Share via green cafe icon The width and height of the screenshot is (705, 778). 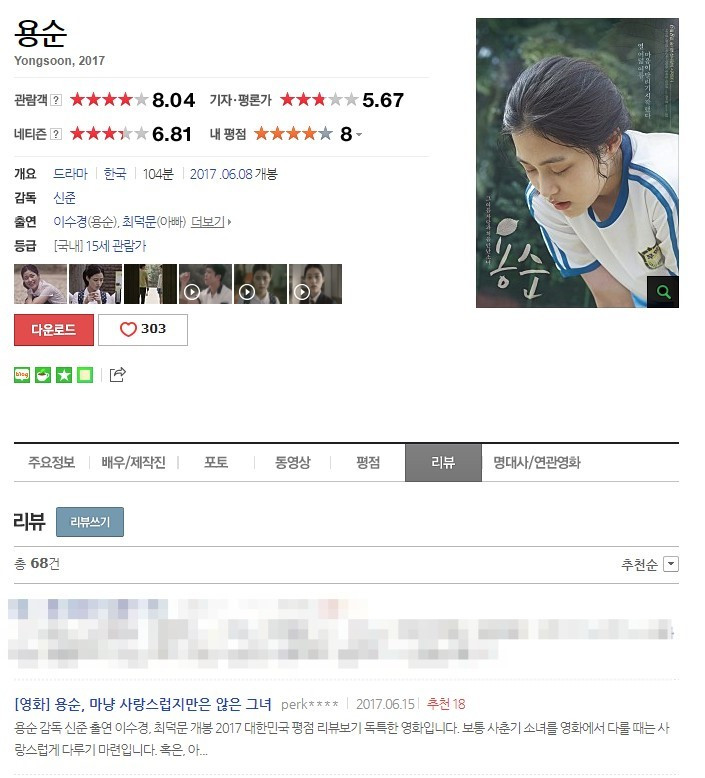pos(43,375)
